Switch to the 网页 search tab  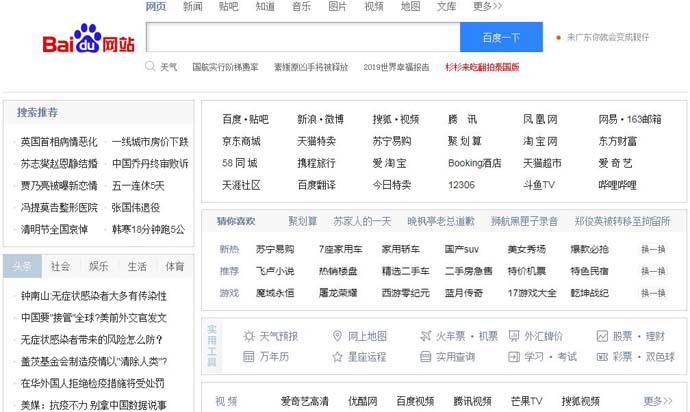click(156, 7)
